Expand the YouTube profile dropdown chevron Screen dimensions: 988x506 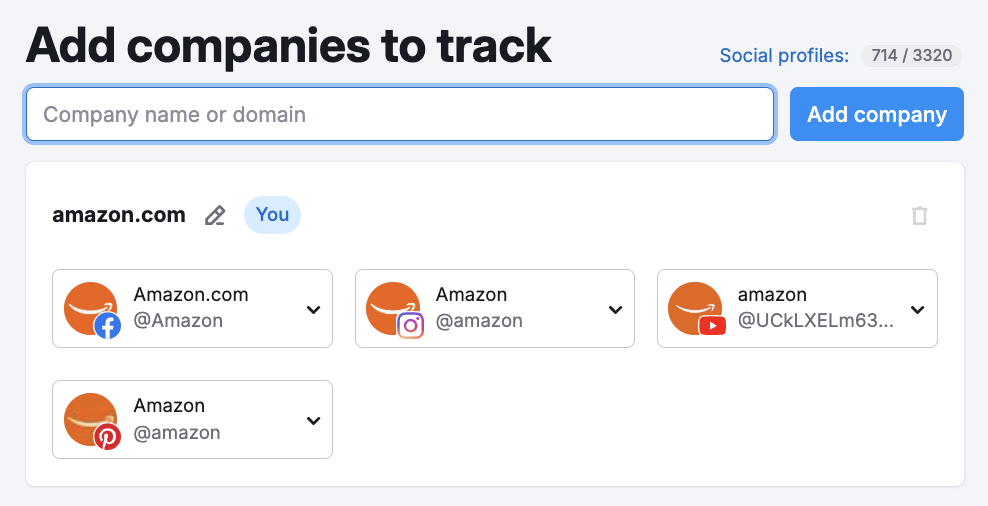click(x=917, y=309)
